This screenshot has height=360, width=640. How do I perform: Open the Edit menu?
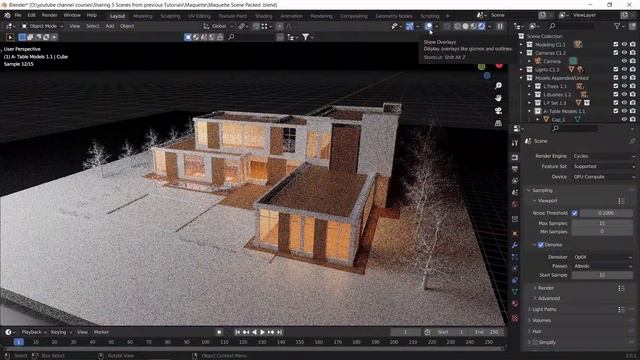[32, 16]
